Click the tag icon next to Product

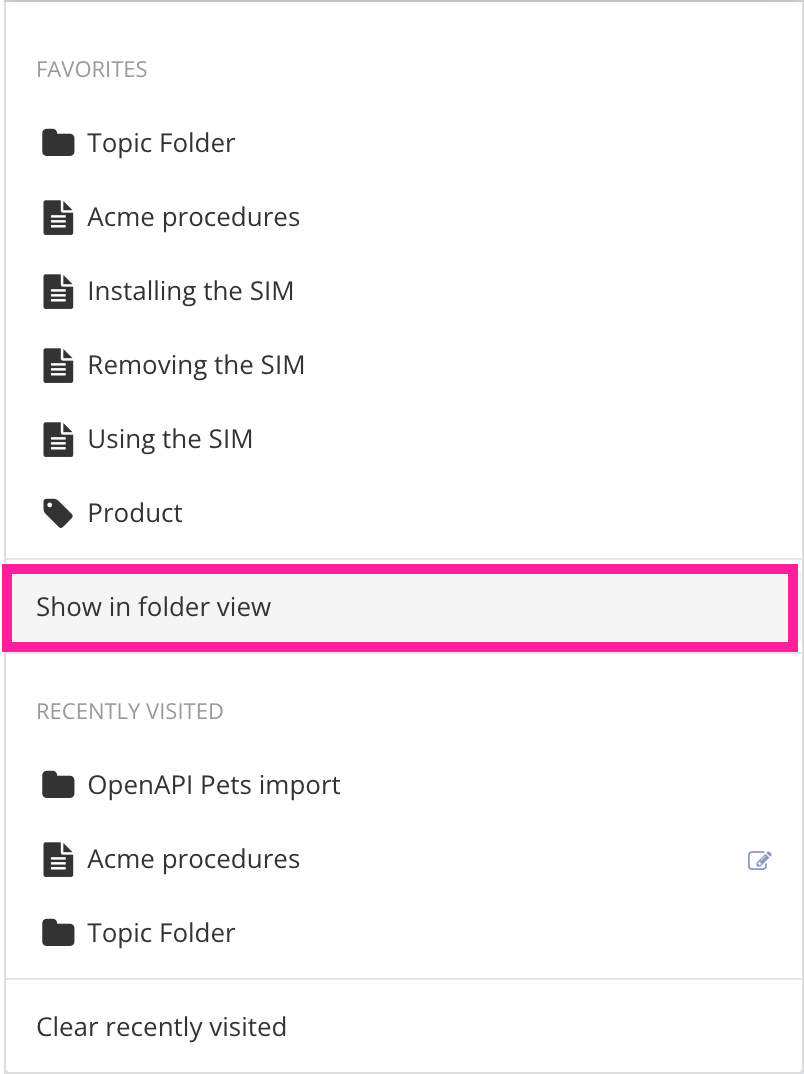coord(58,512)
